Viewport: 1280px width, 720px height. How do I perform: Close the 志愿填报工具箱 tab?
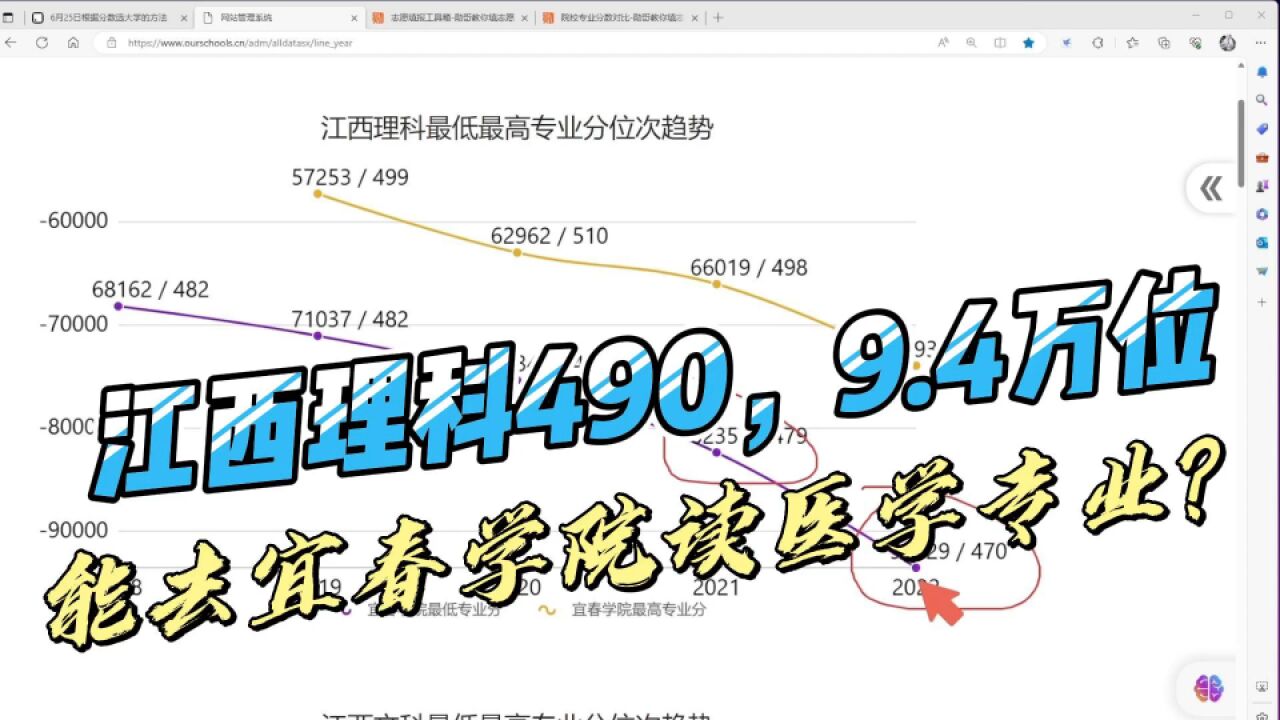525,18
